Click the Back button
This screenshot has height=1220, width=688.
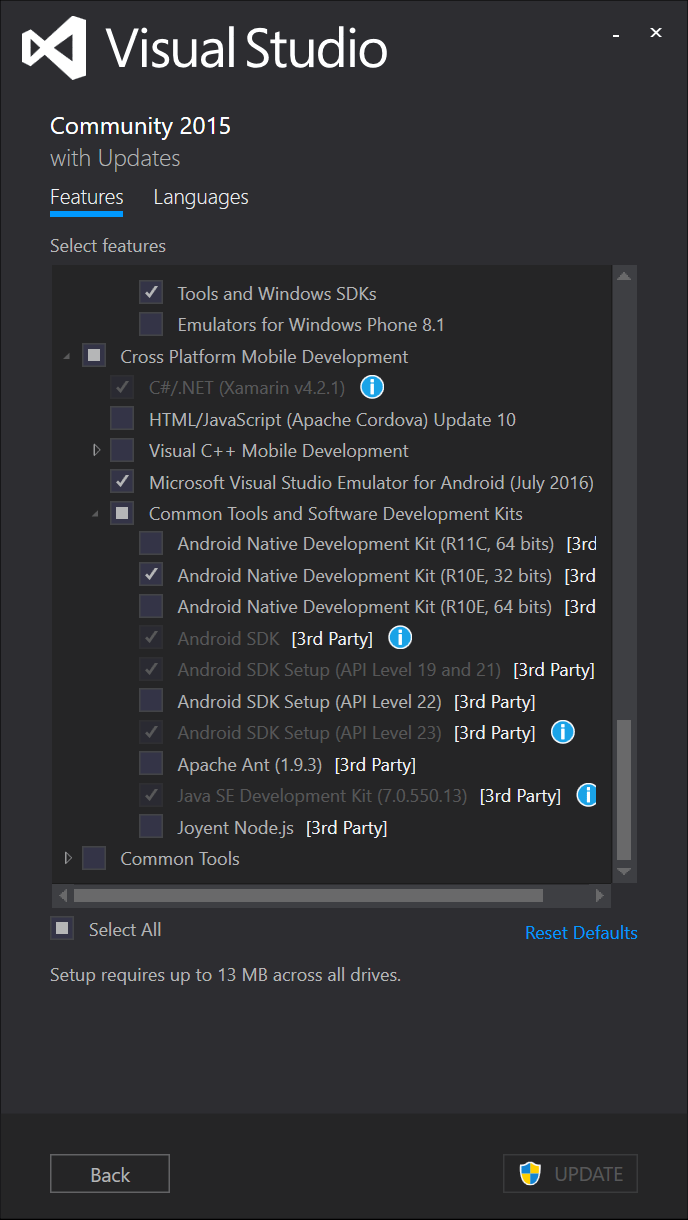point(110,1174)
